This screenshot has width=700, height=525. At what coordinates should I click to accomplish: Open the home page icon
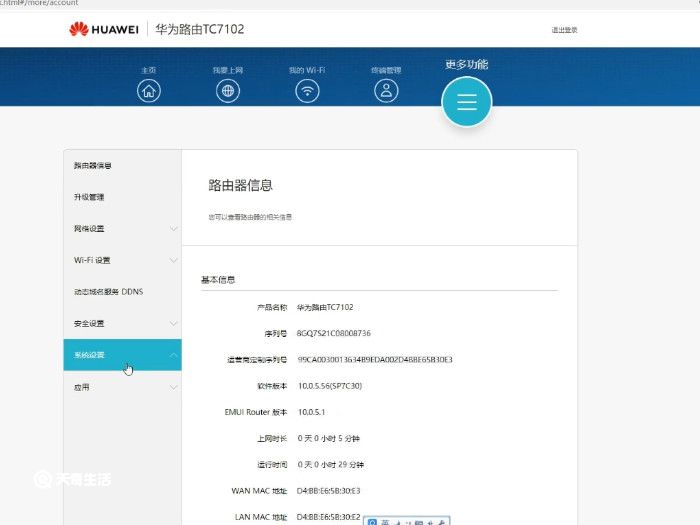pos(149,91)
